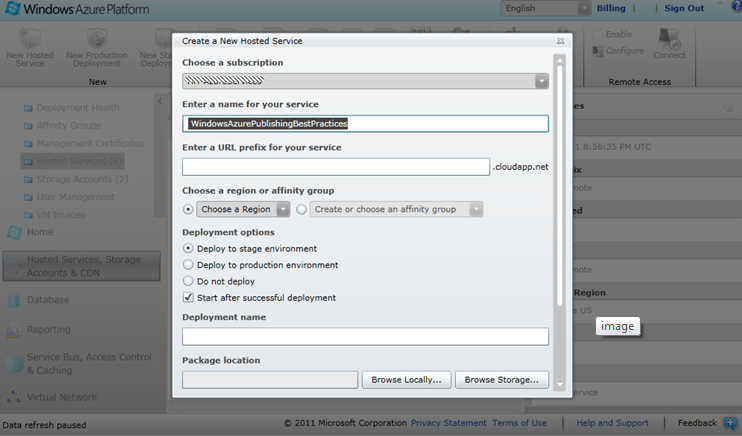Select the Do not deploy option
The width and height of the screenshot is (742, 436).
coord(188,281)
